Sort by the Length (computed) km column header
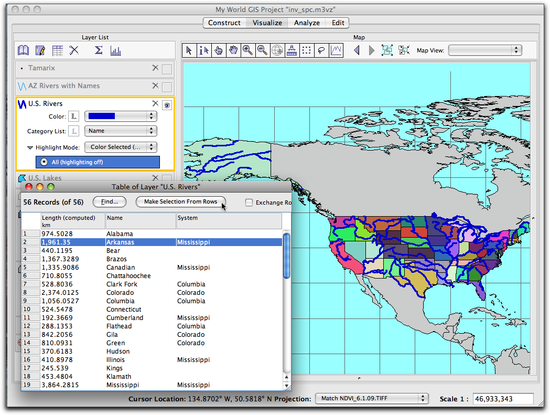This screenshot has height=415, width=550. pos(73,221)
